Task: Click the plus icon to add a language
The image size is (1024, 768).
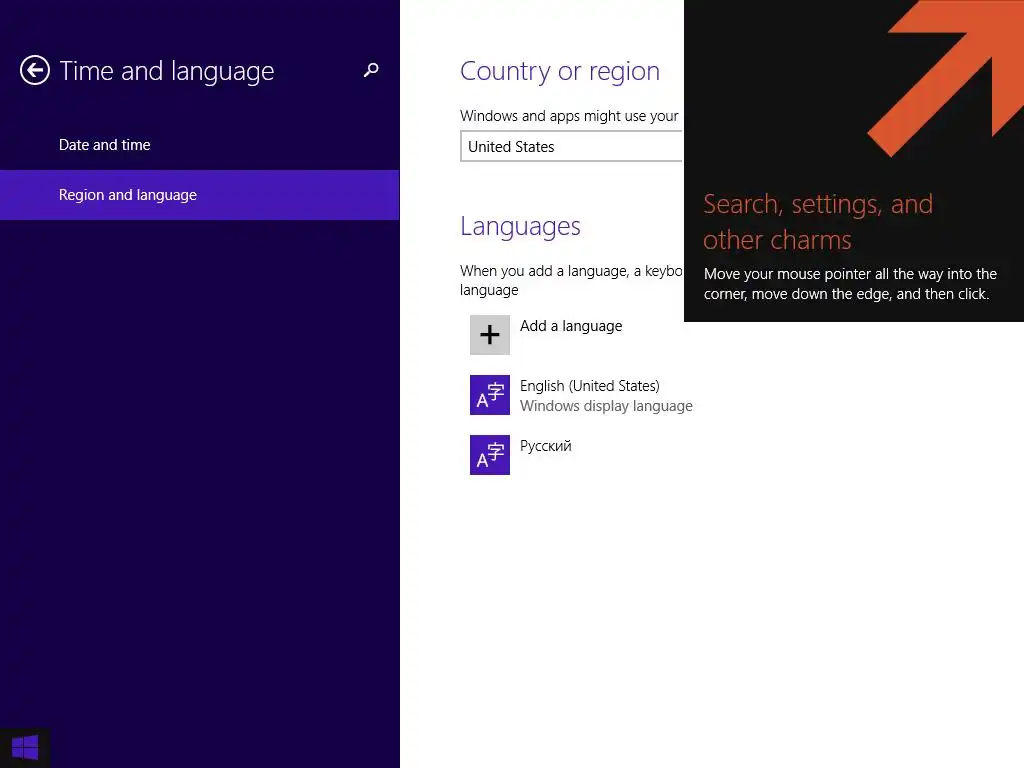Action: pos(490,335)
